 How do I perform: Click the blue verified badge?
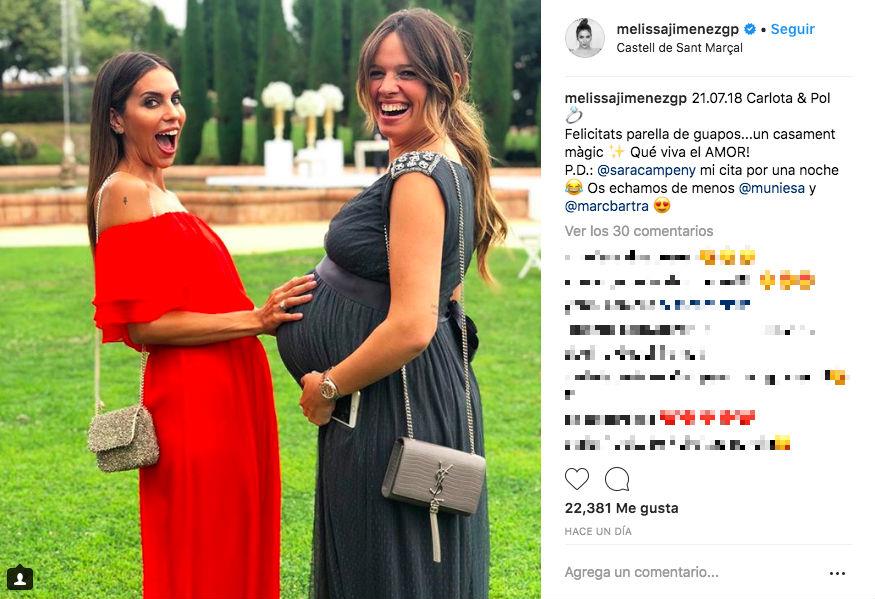pyautogui.click(x=751, y=29)
